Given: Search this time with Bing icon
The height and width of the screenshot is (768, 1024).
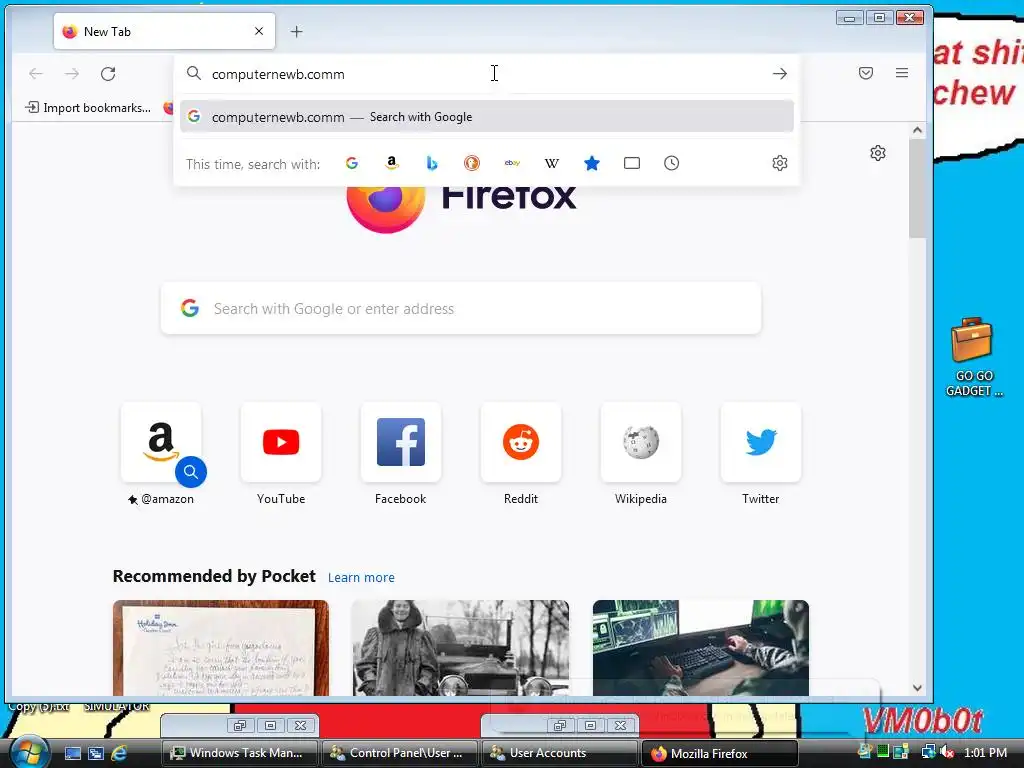Looking at the screenshot, I should point(432,163).
